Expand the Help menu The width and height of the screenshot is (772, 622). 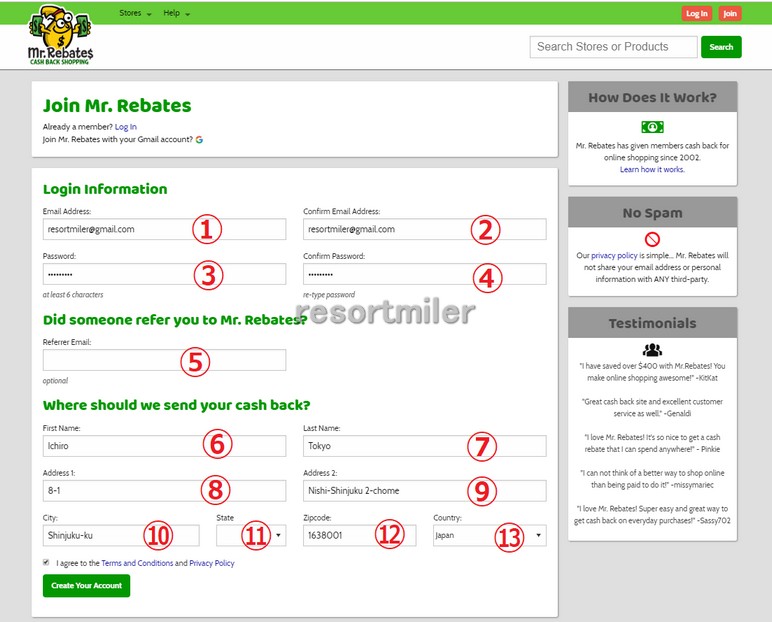(176, 14)
